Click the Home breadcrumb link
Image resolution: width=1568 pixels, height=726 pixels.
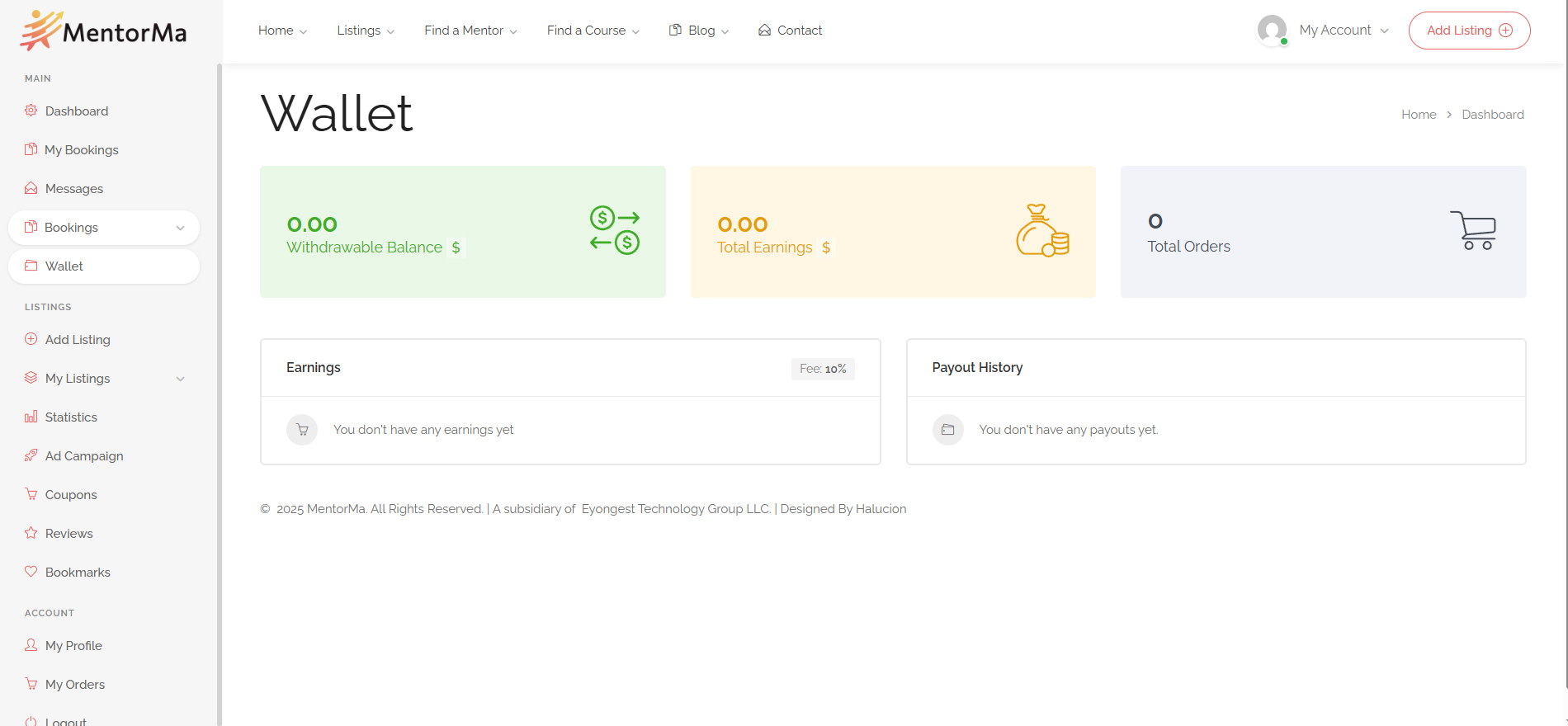pyautogui.click(x=1419, y=115)
